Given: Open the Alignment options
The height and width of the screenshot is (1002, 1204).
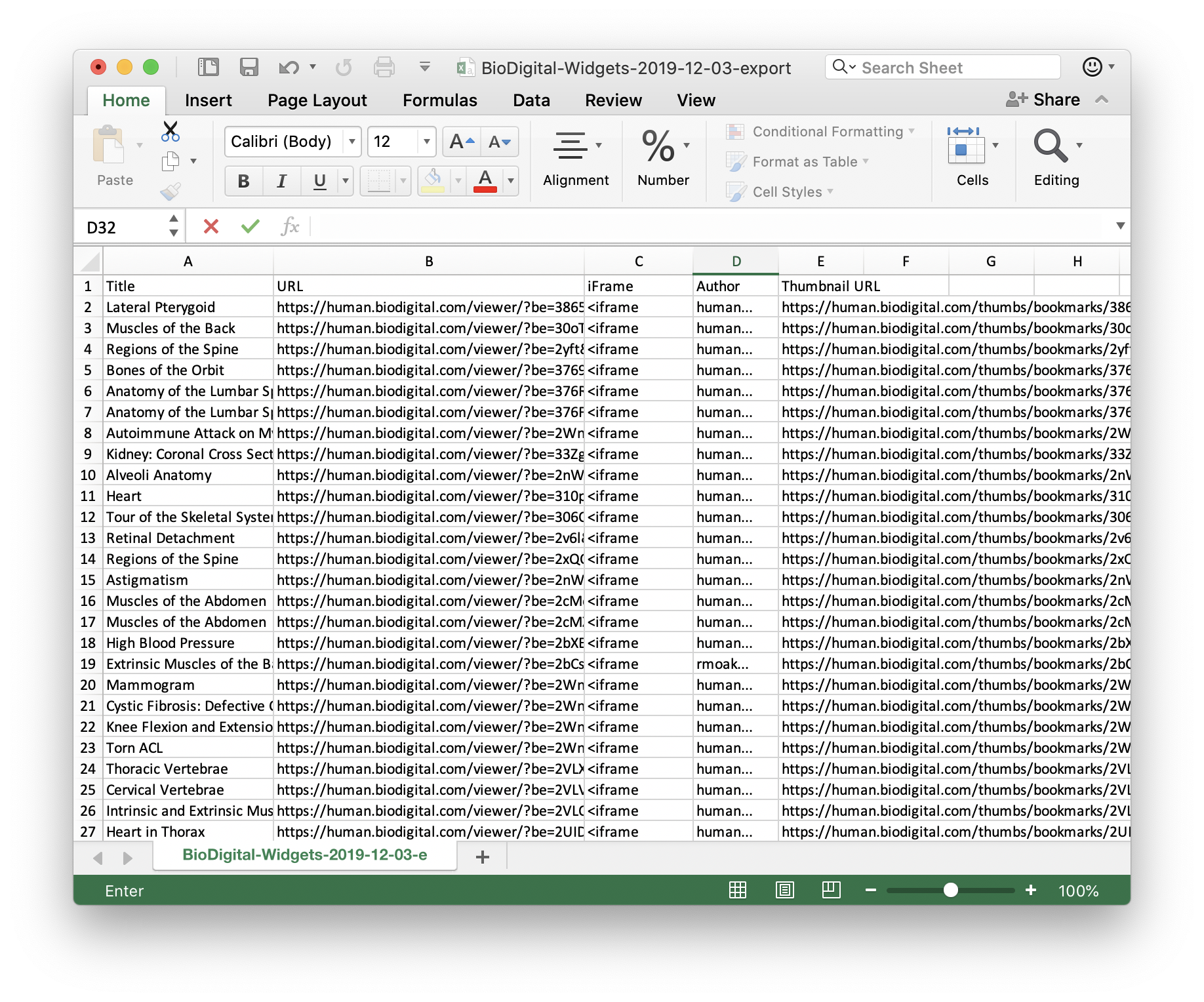Looking at the screenshot, I should point(576,158).
